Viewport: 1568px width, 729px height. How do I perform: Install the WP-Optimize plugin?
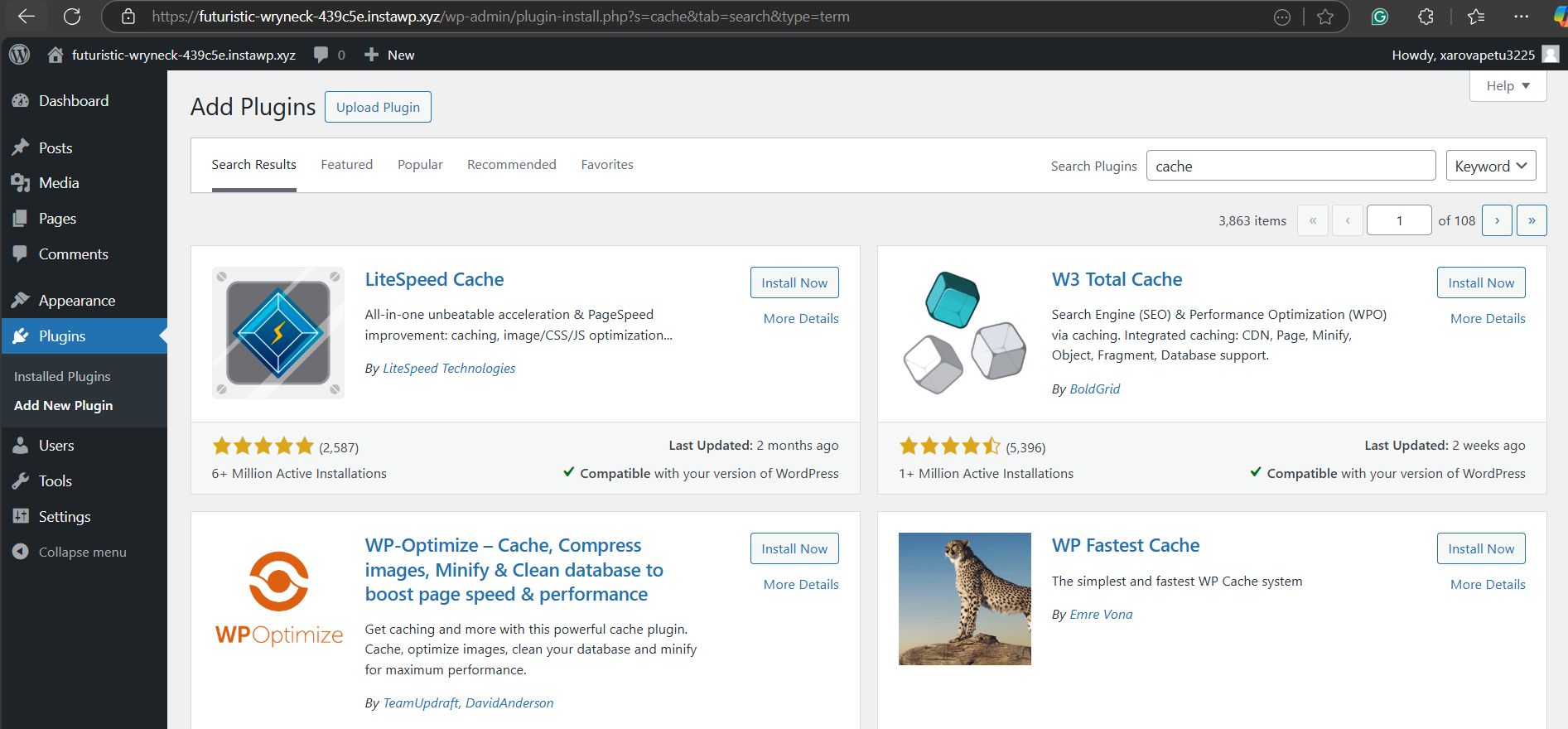pyautogui.click(x=794, y=548)
